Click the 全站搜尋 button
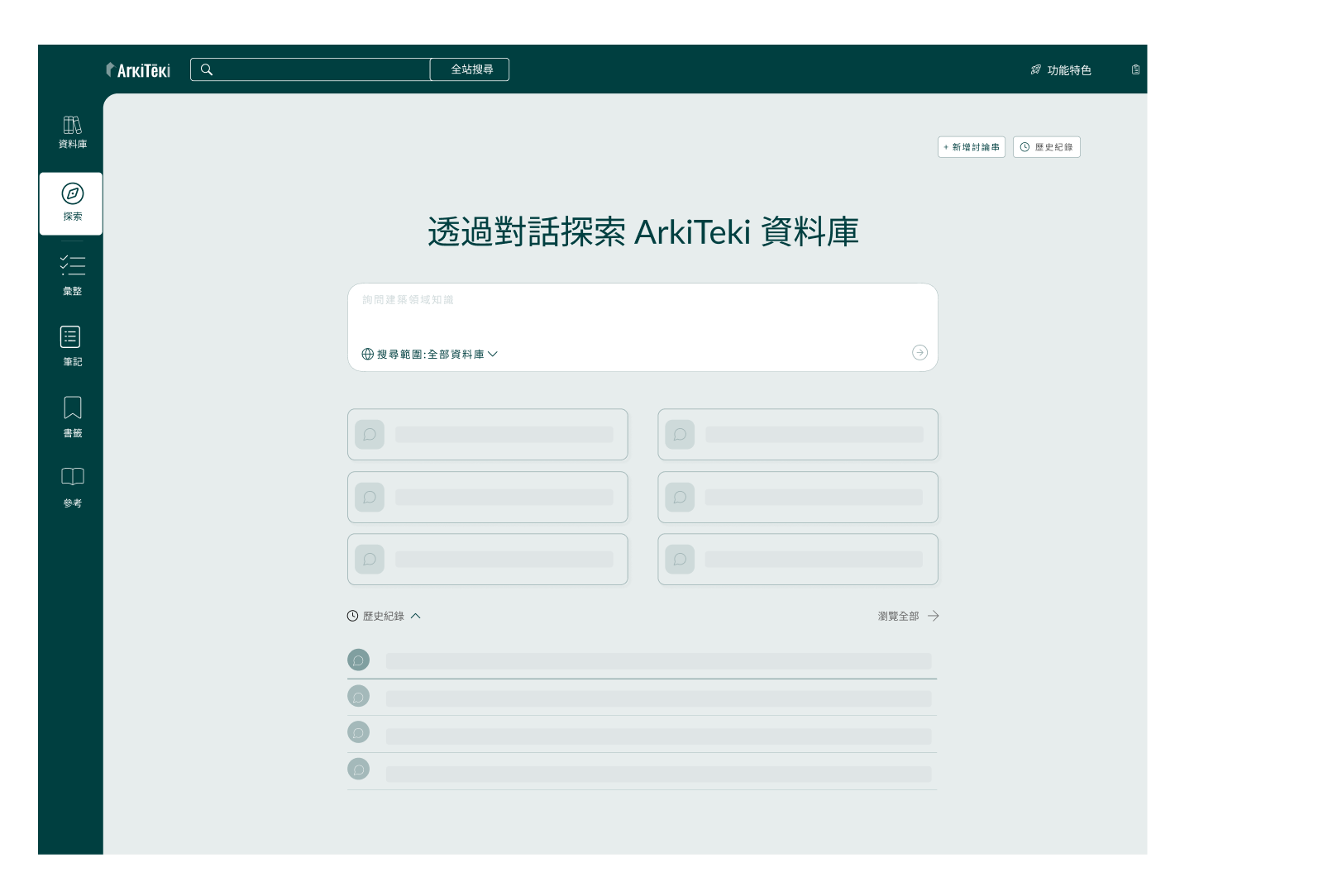1323x896 pixels. [470, 69]
